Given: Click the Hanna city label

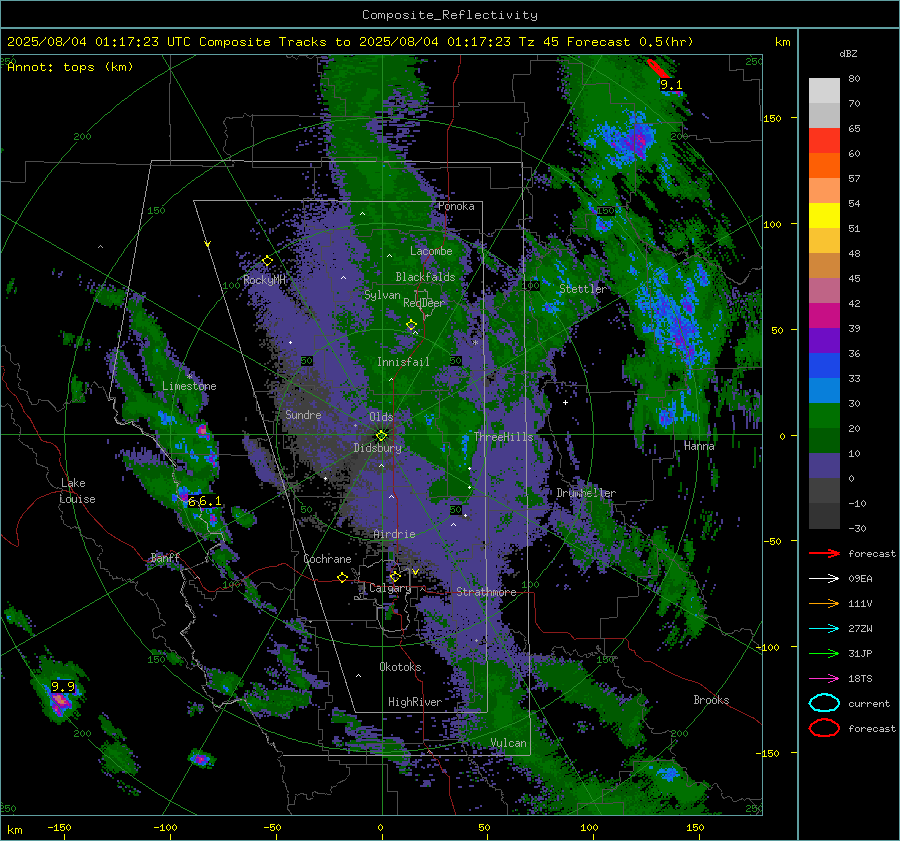Looking at the screenshot, I should (699, 445).
